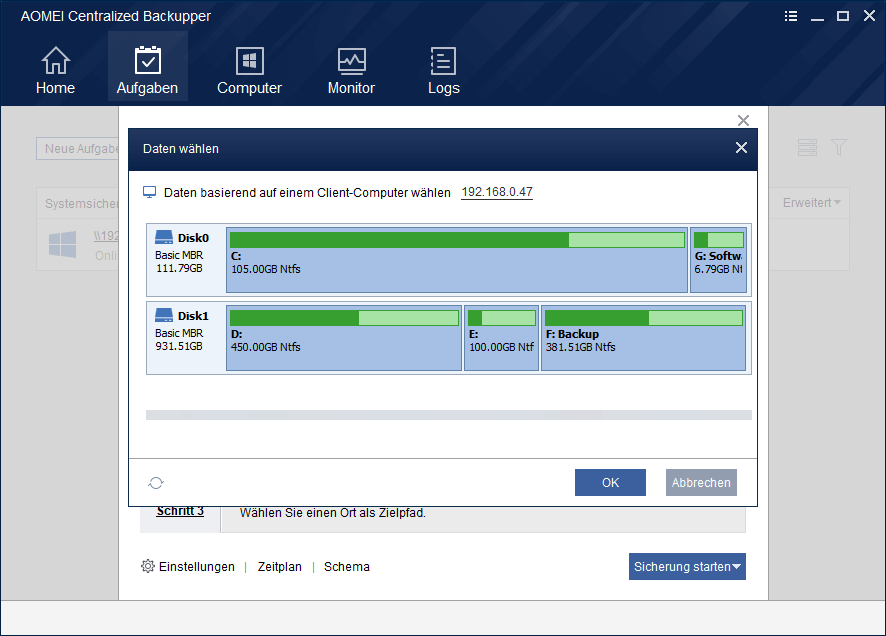Close the Daten wählen dialog

coord(741,148)
